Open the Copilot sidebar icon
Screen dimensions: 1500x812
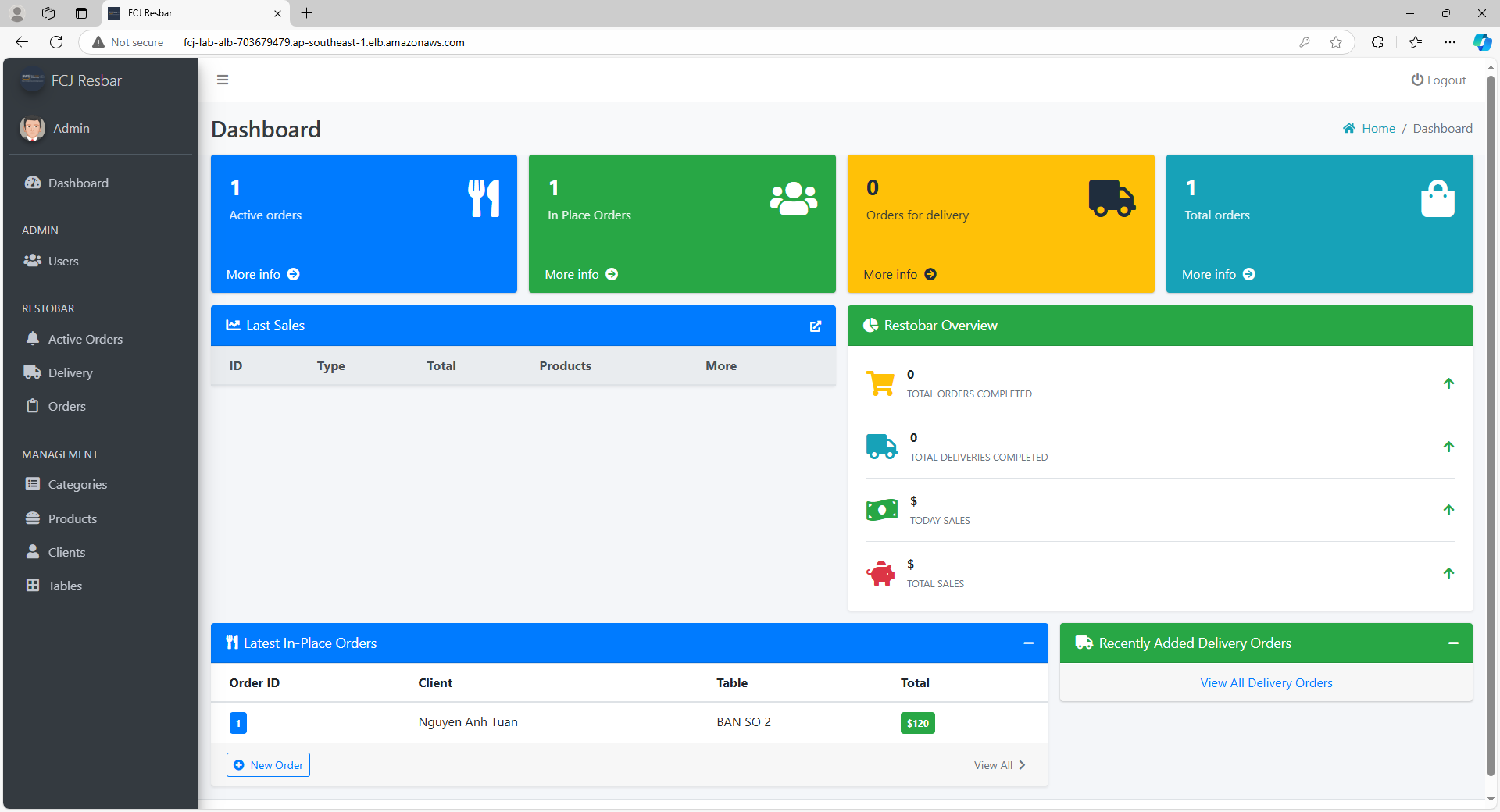click(x=1482, y=42)
